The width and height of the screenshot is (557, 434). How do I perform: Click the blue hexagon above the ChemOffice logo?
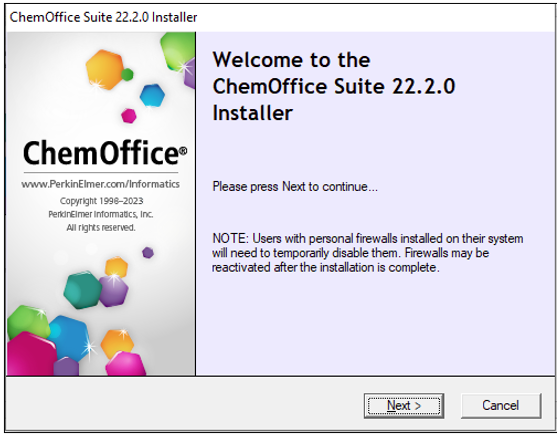(152, 95)
